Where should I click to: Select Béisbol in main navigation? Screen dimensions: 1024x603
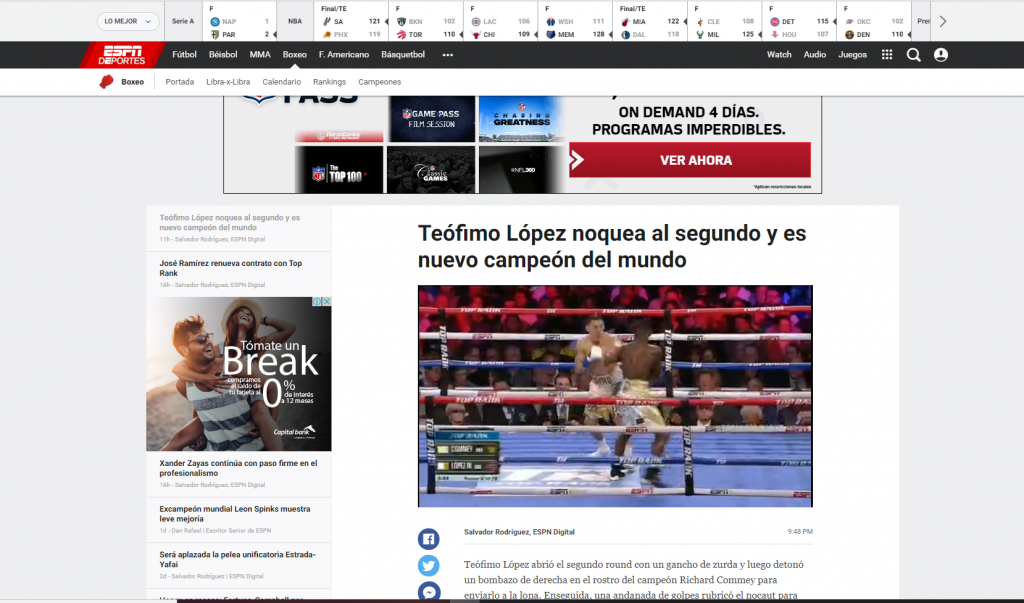pyautogui.click(x=223, y=55)
